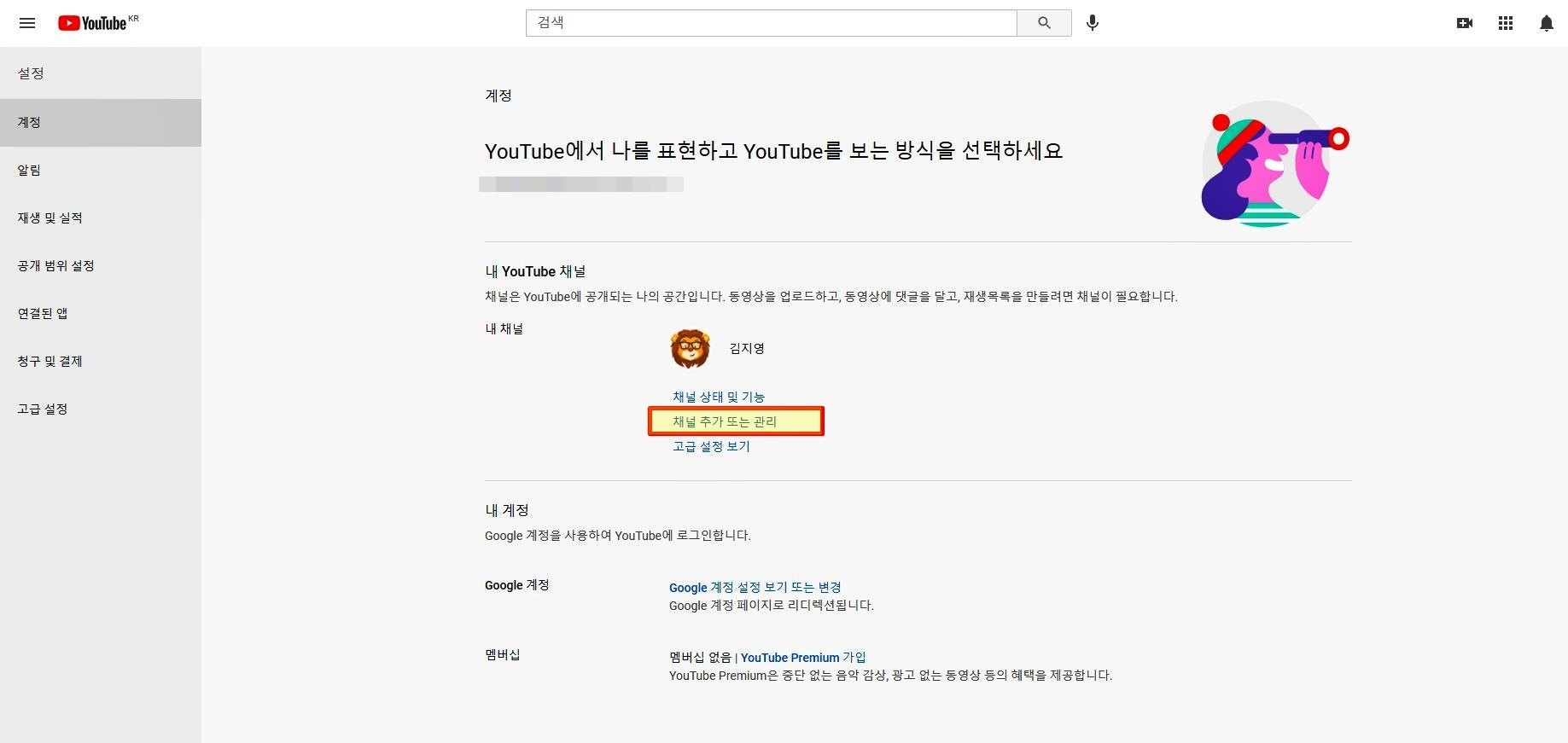Click 채널 상태 및 기능 link
1568x743 pixels.
[x=719, y=397]
